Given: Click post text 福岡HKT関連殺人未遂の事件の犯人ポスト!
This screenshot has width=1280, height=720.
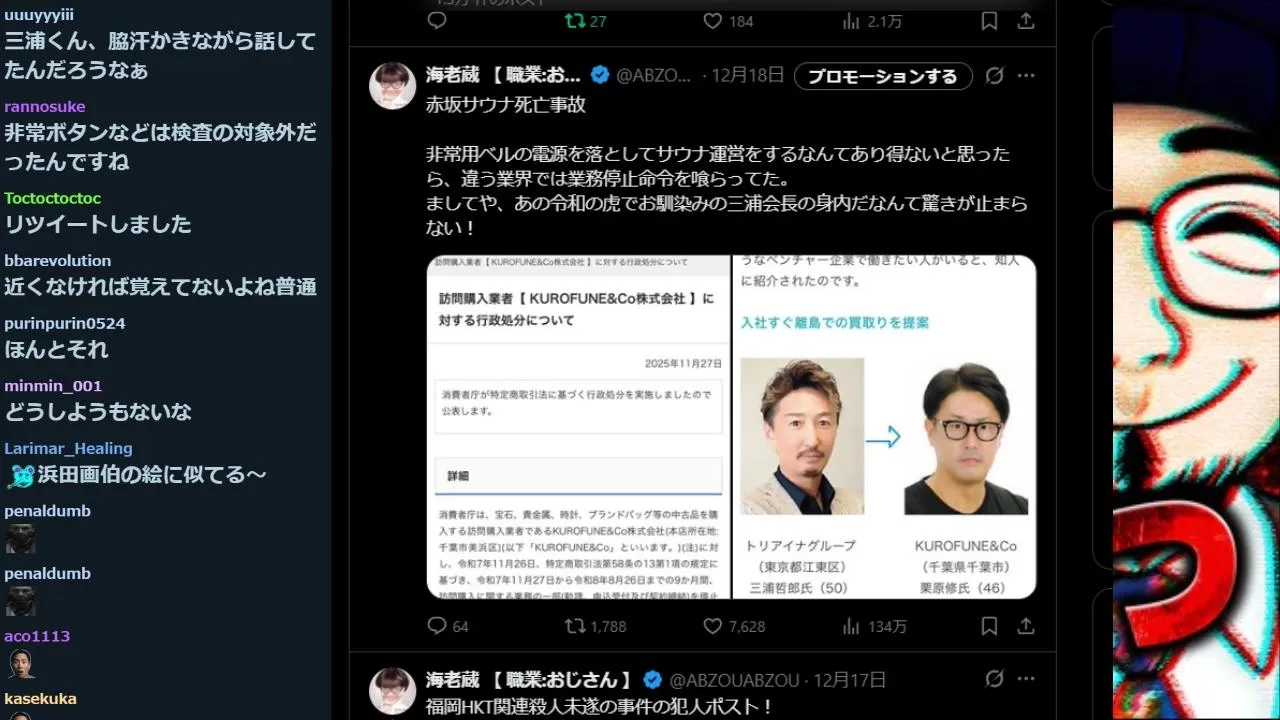Looking at the screenshot, I should pos(599,707).
